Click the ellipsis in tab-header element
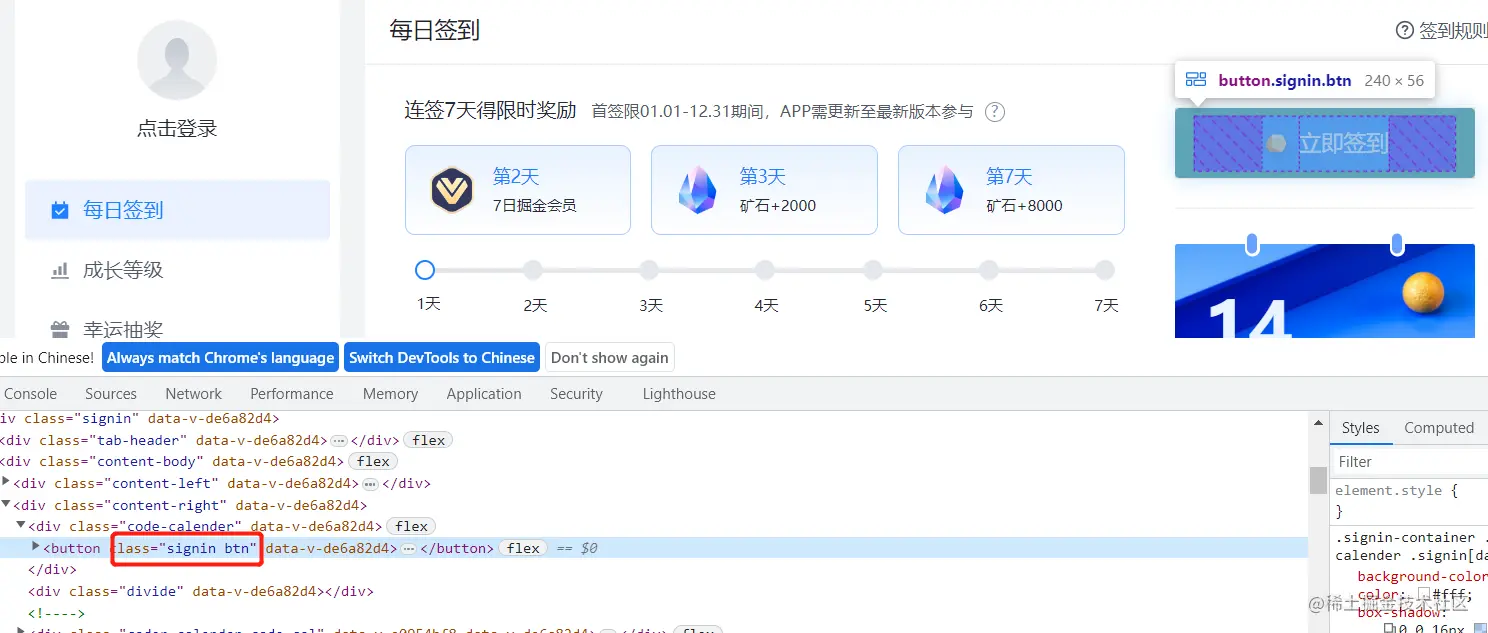The width and height of the screenshot is (1488, 633). click(339, 440)
